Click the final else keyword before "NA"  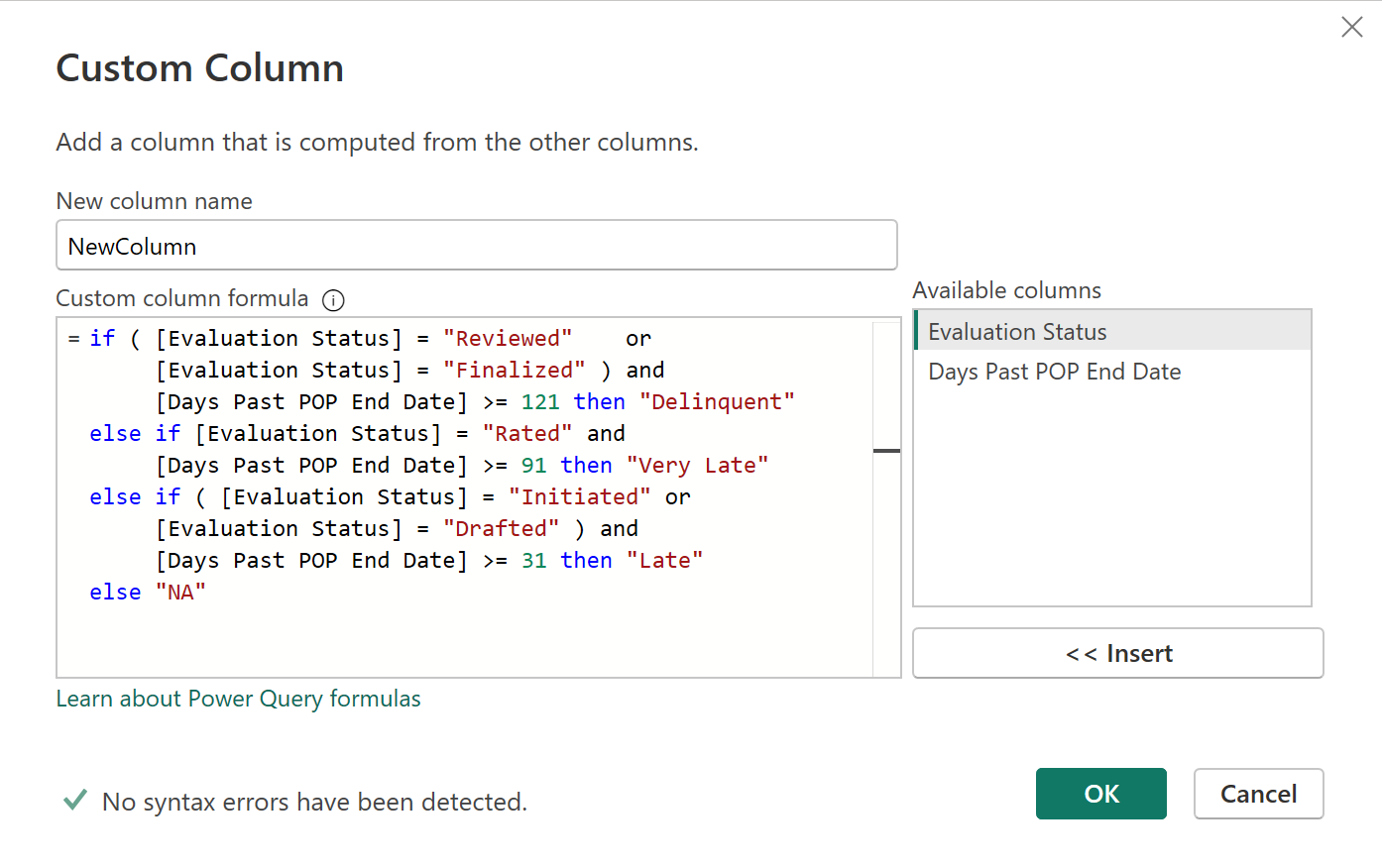[115, 592]
